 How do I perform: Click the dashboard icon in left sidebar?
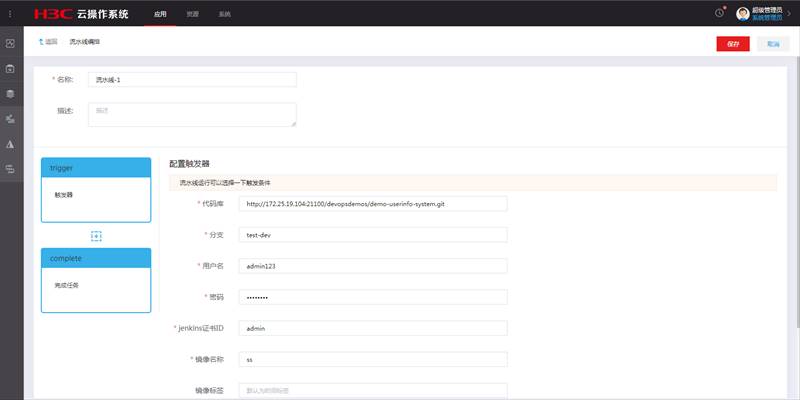10,44
